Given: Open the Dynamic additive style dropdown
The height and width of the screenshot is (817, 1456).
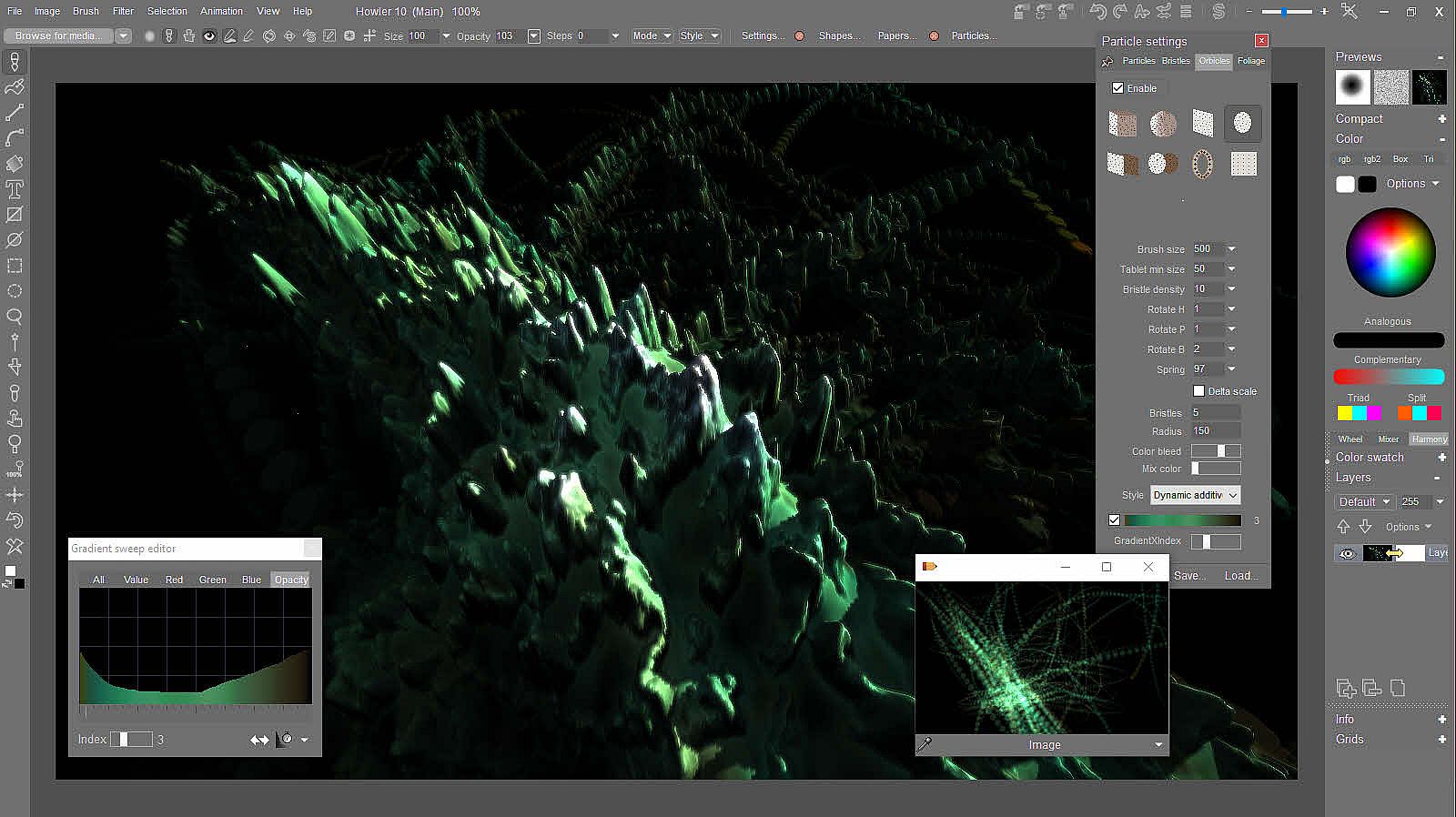Looking at the screenshot, I should tap(1195, 495).
